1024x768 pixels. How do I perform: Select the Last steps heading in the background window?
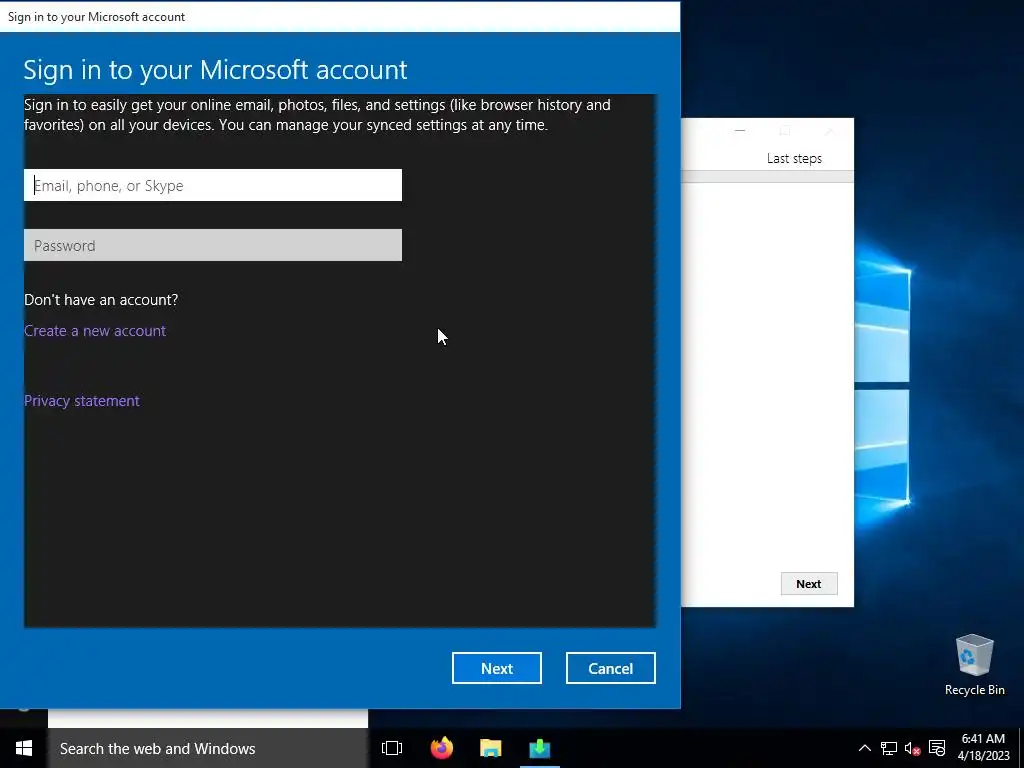(x=794, y=159)
